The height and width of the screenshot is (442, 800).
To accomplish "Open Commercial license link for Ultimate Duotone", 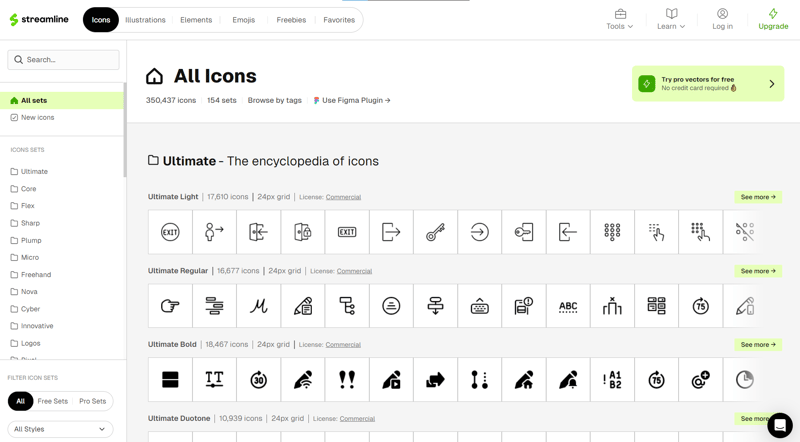I will coord(357,419).
